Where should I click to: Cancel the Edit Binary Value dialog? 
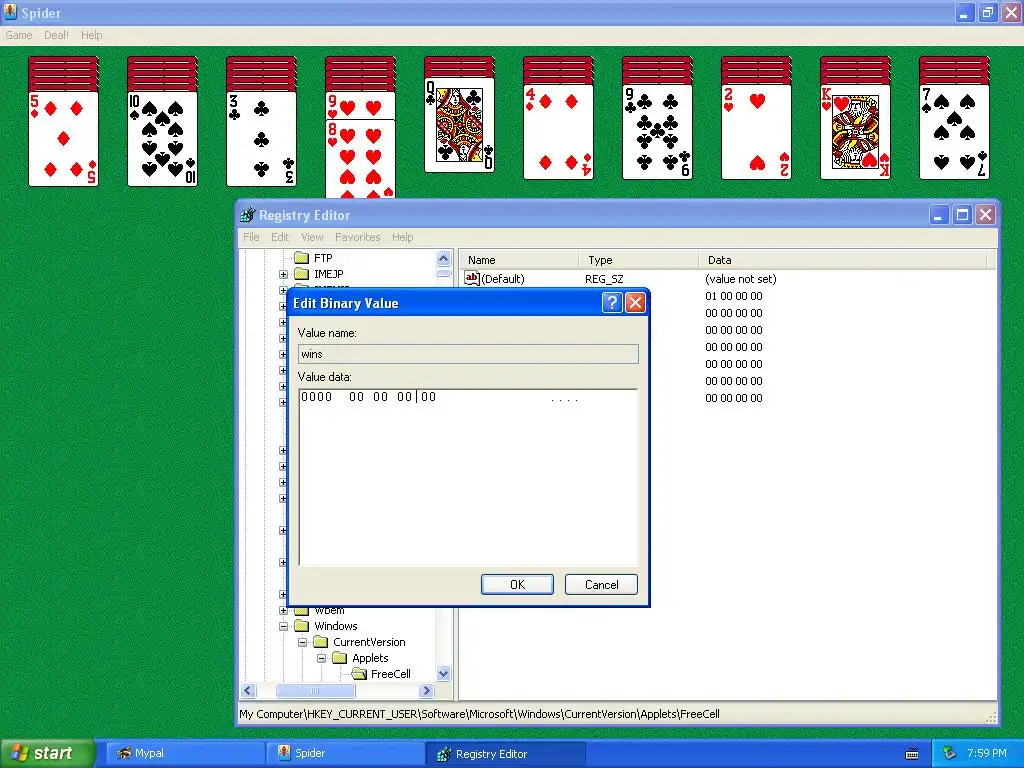(601, 584)
